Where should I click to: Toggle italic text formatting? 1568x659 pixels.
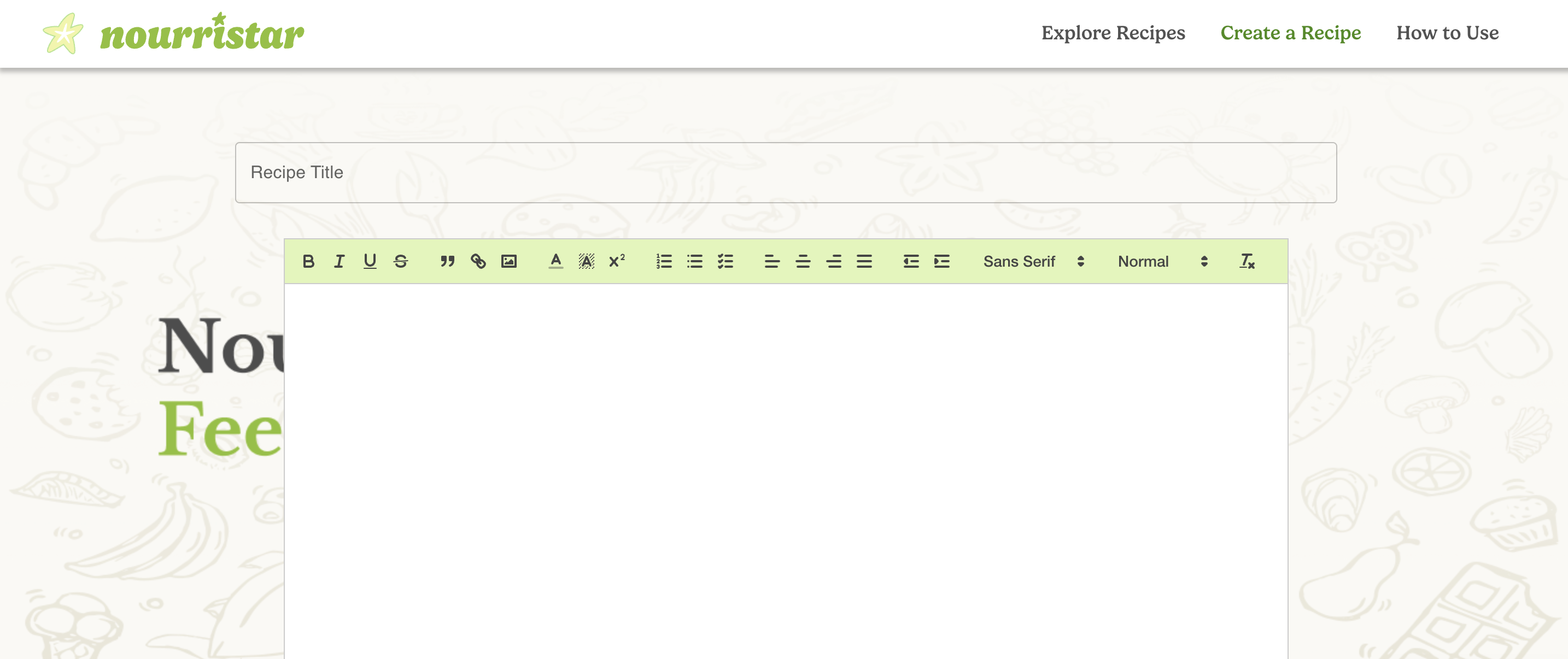tap(339, 262)
